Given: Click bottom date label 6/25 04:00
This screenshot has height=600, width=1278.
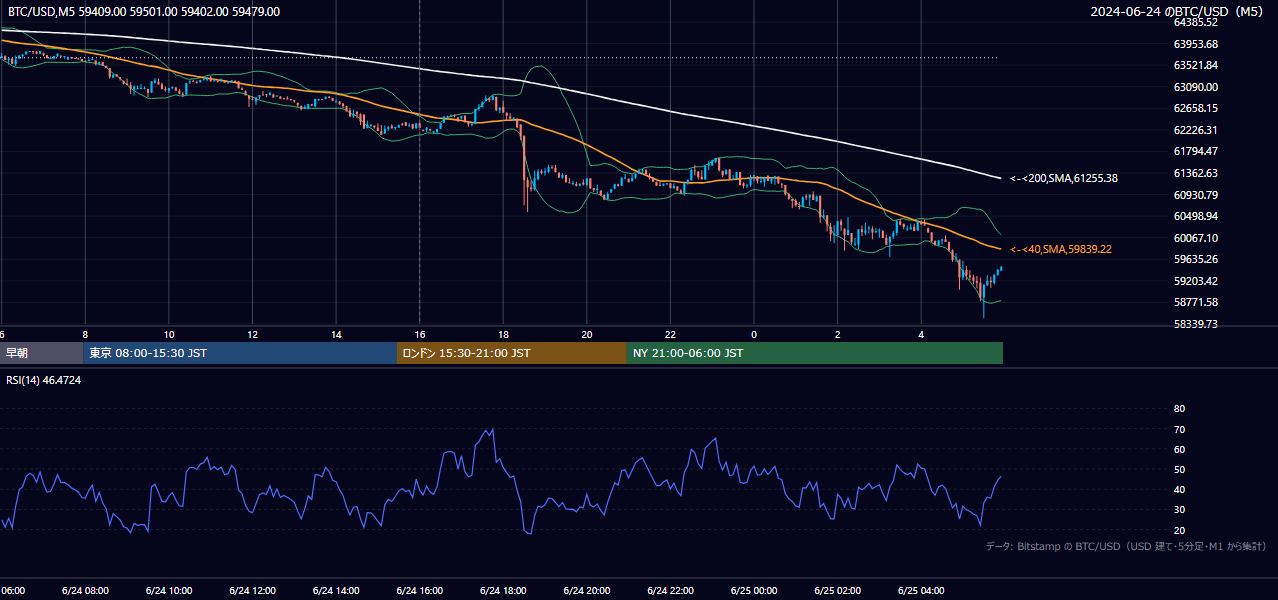Looking at the screenshot, I should tap(921, 590).
